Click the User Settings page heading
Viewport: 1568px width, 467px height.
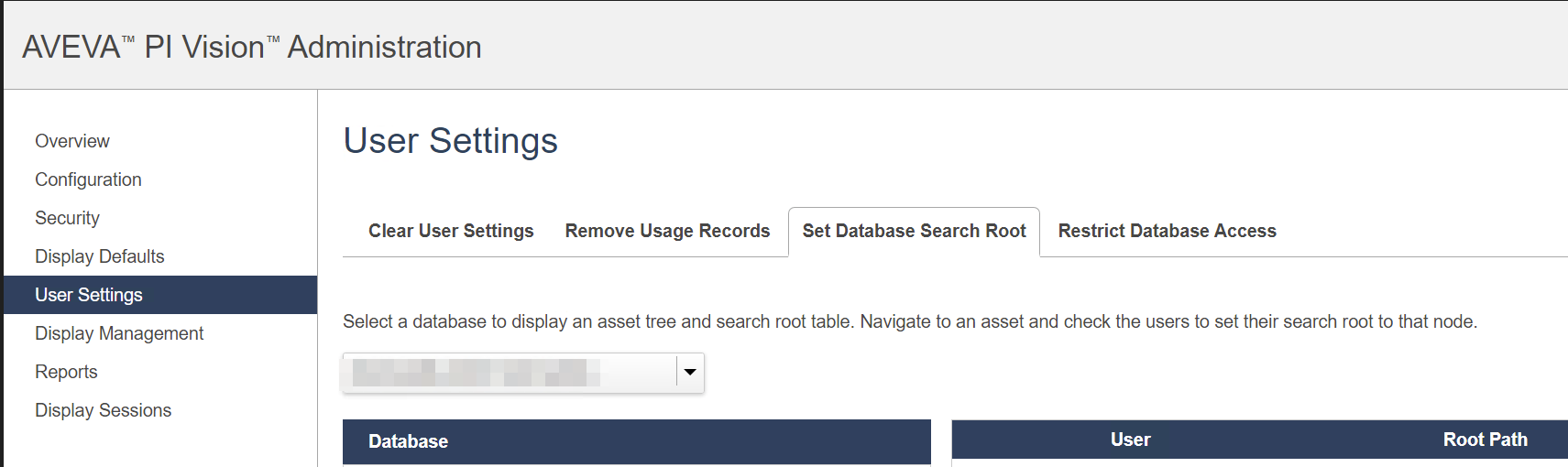tap(450, 141)
